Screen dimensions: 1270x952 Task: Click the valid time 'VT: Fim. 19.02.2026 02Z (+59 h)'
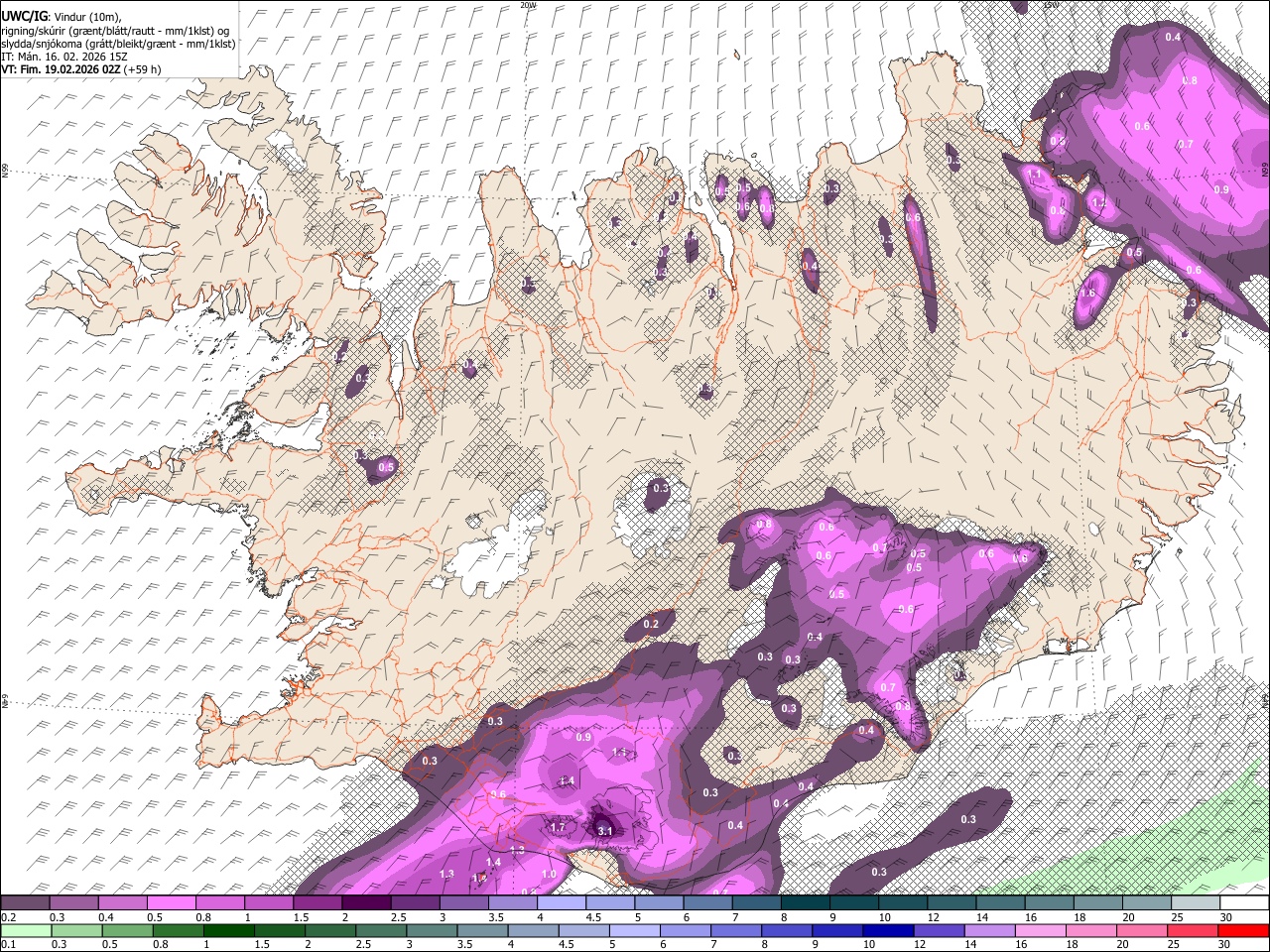click(81, 69)
